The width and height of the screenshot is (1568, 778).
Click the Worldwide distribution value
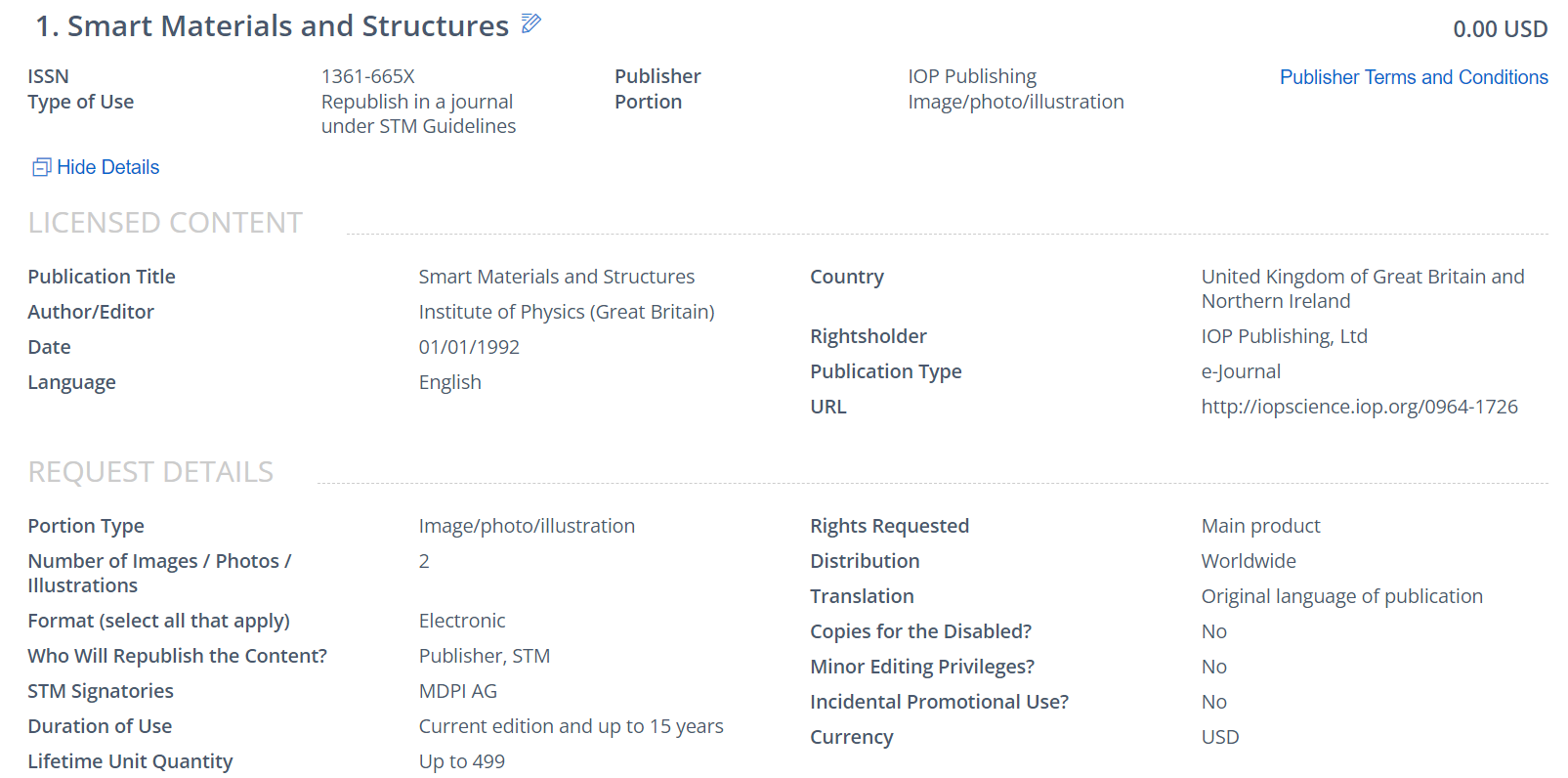[1248, 561]
